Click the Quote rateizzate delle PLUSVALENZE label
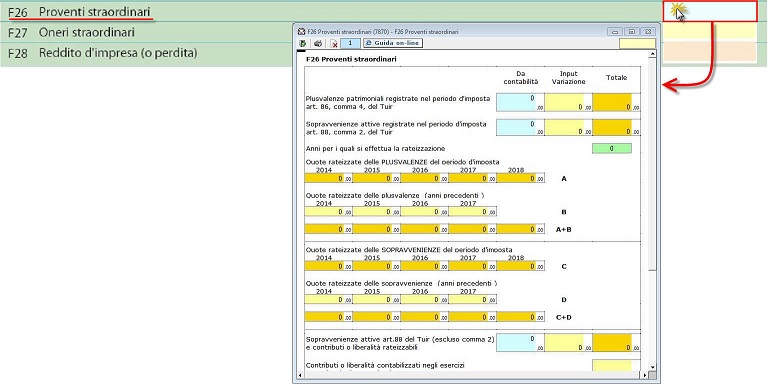Image resolution: width=768 pixels, height=384 pixels. [x=402, y=162]
